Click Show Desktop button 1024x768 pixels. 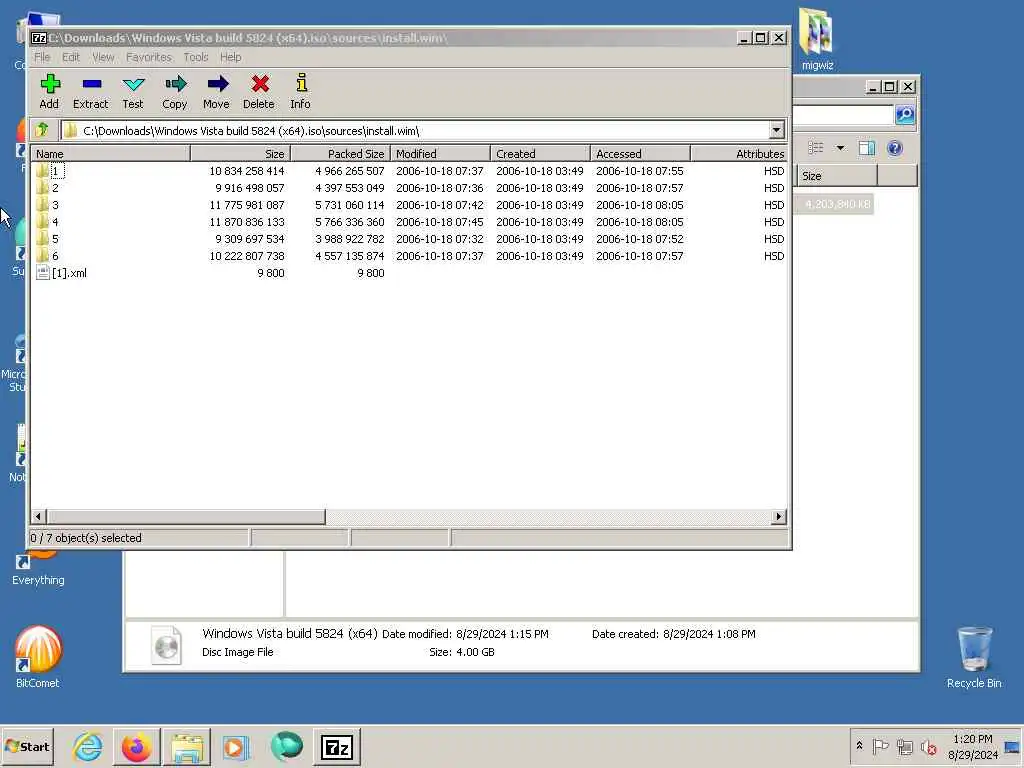point(1012,746)
